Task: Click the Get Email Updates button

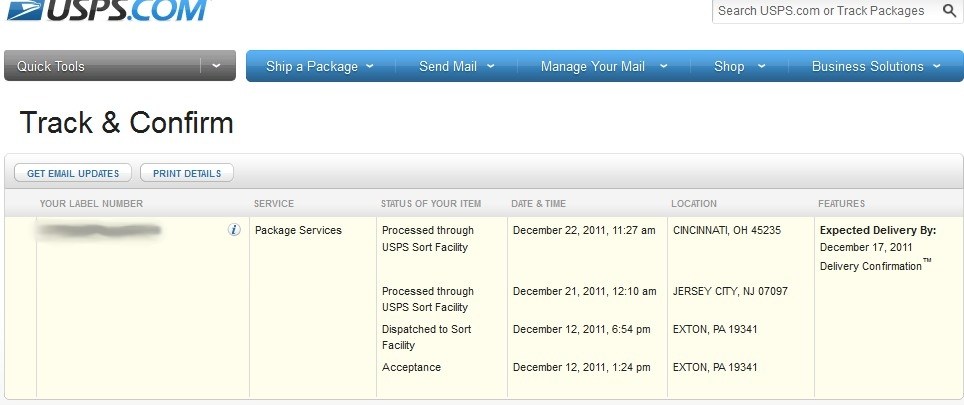Action: 73,173
